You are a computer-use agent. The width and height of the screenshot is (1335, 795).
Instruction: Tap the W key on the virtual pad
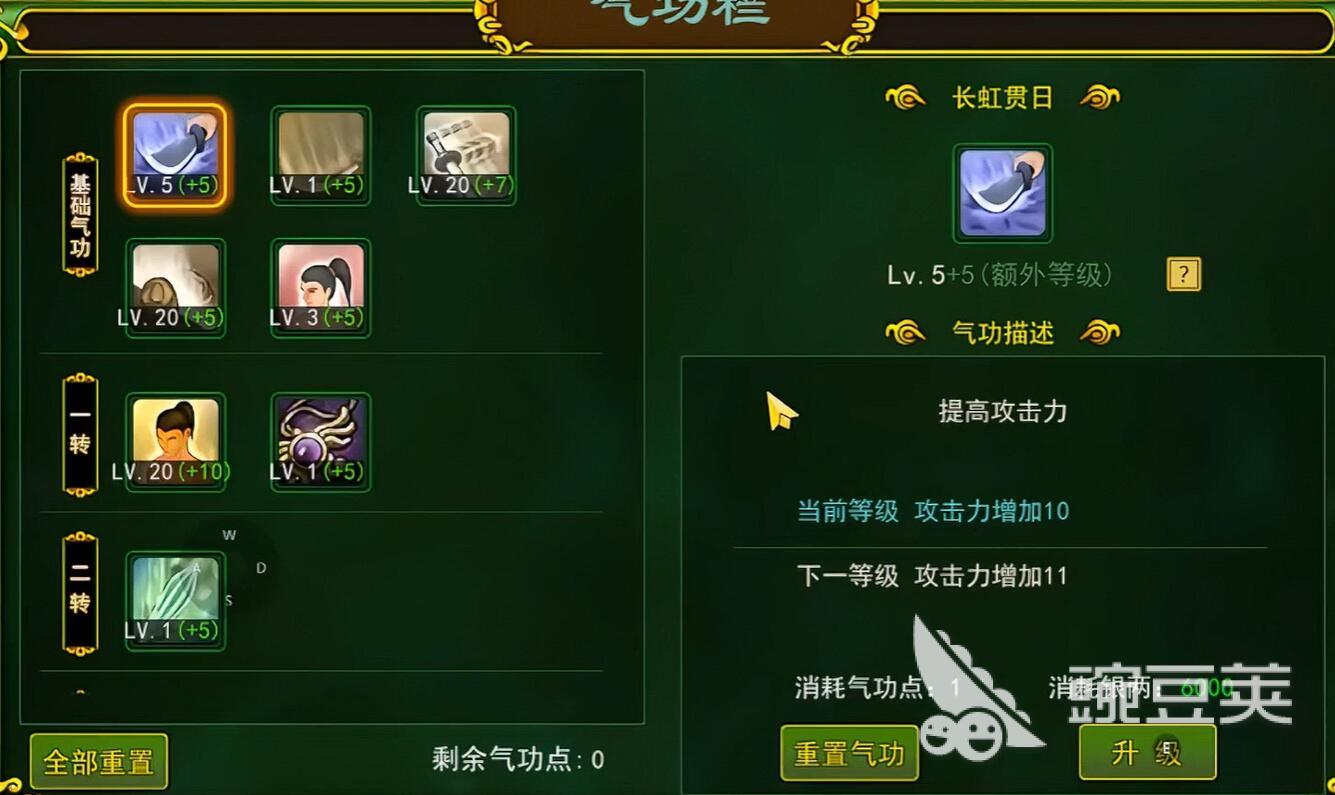click(229, 535)
